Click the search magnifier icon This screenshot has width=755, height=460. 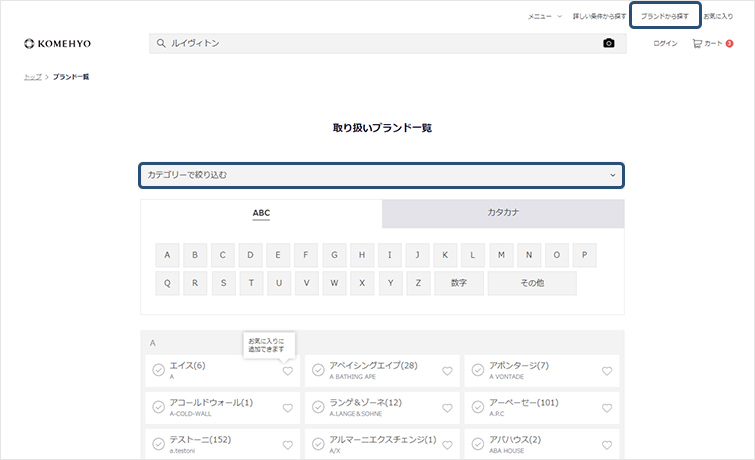point(161,43)
